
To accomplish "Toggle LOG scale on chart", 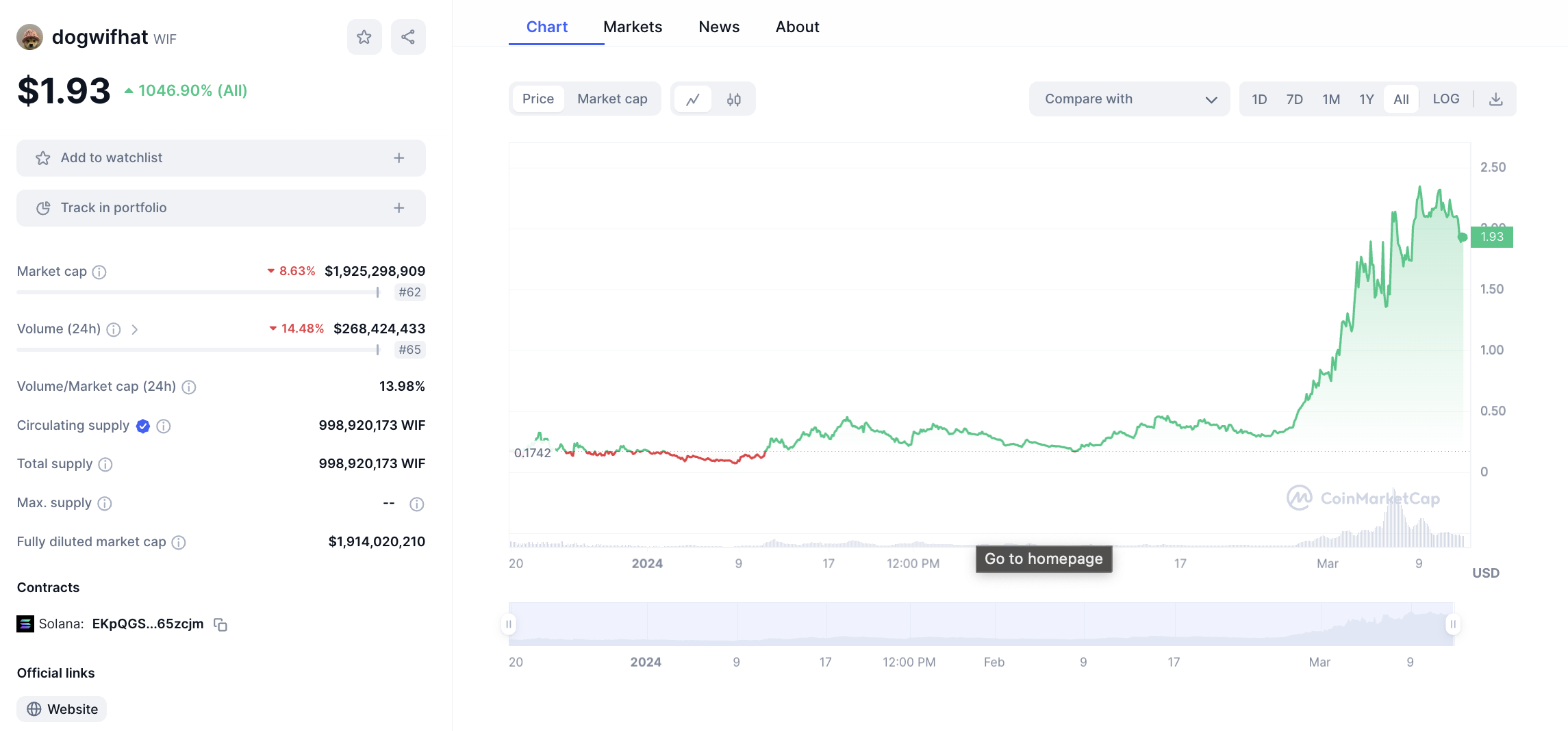I will click(x=1445, y=99).
